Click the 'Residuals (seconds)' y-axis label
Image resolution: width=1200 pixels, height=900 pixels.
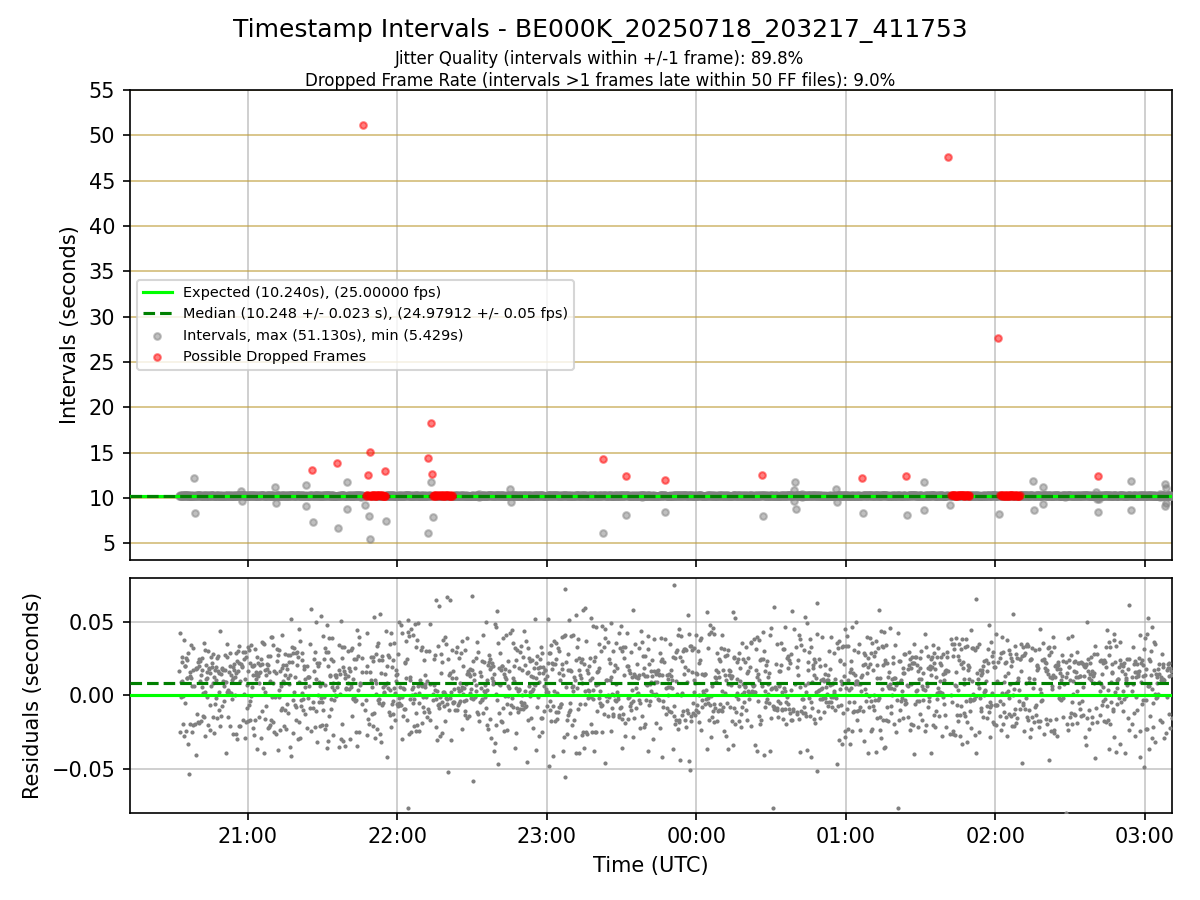click(x=31, y=696)
